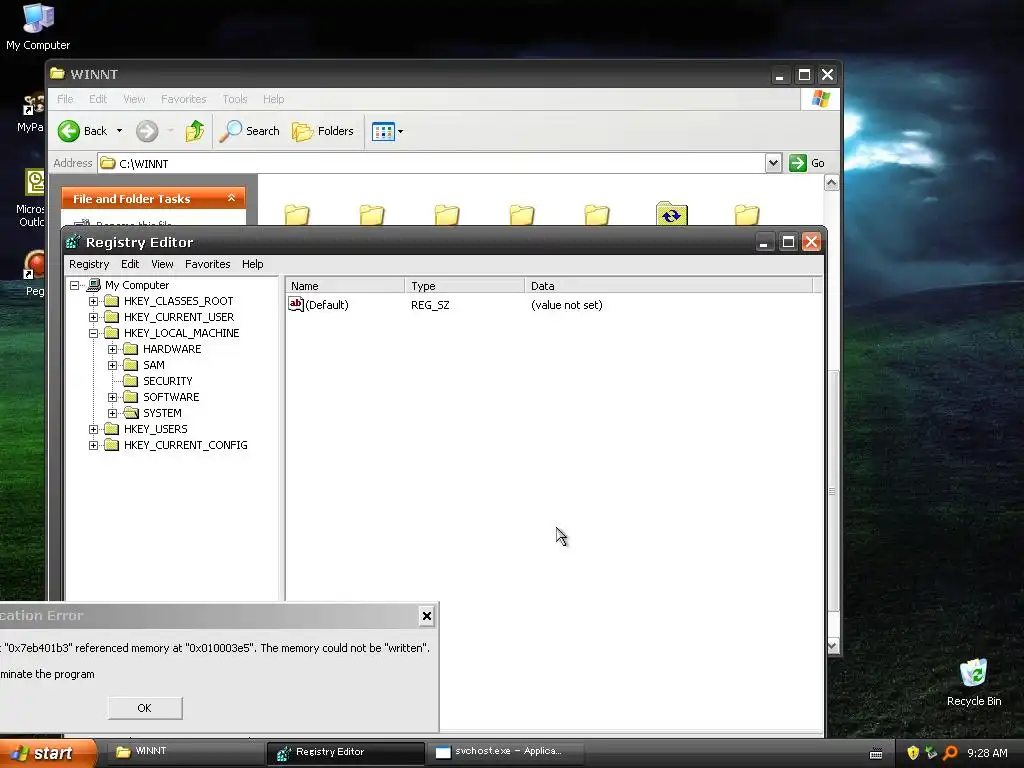Click the magnifier tray icon

pyautogui.click(x=950, y=753)
